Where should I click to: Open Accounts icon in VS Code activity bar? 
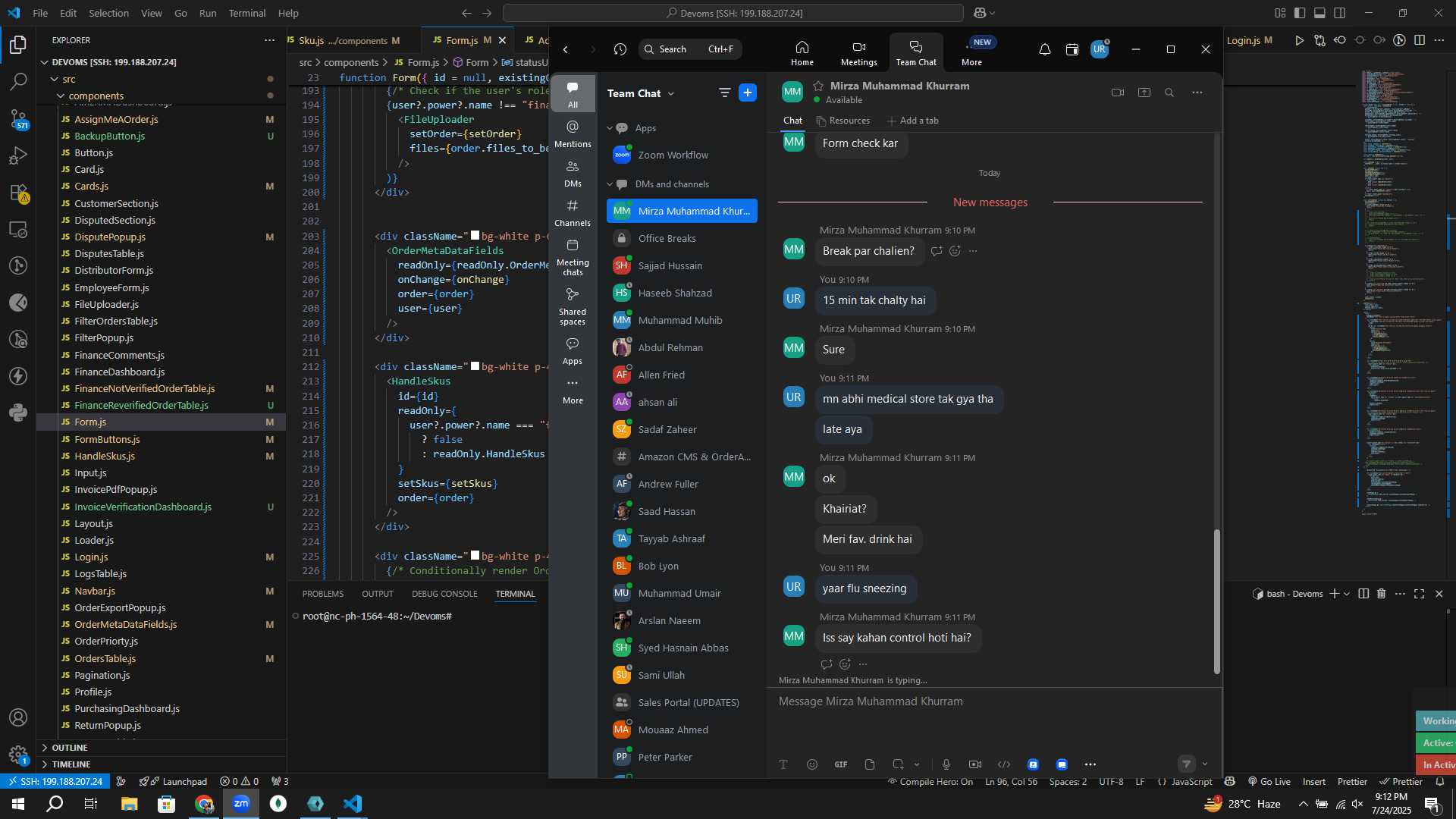coord(18,717)
